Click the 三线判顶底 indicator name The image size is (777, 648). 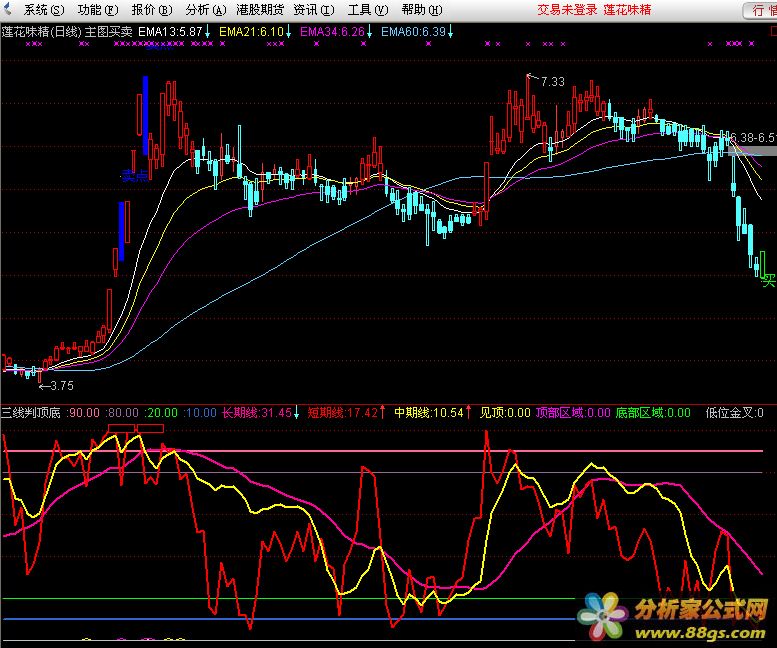[31, 412]
